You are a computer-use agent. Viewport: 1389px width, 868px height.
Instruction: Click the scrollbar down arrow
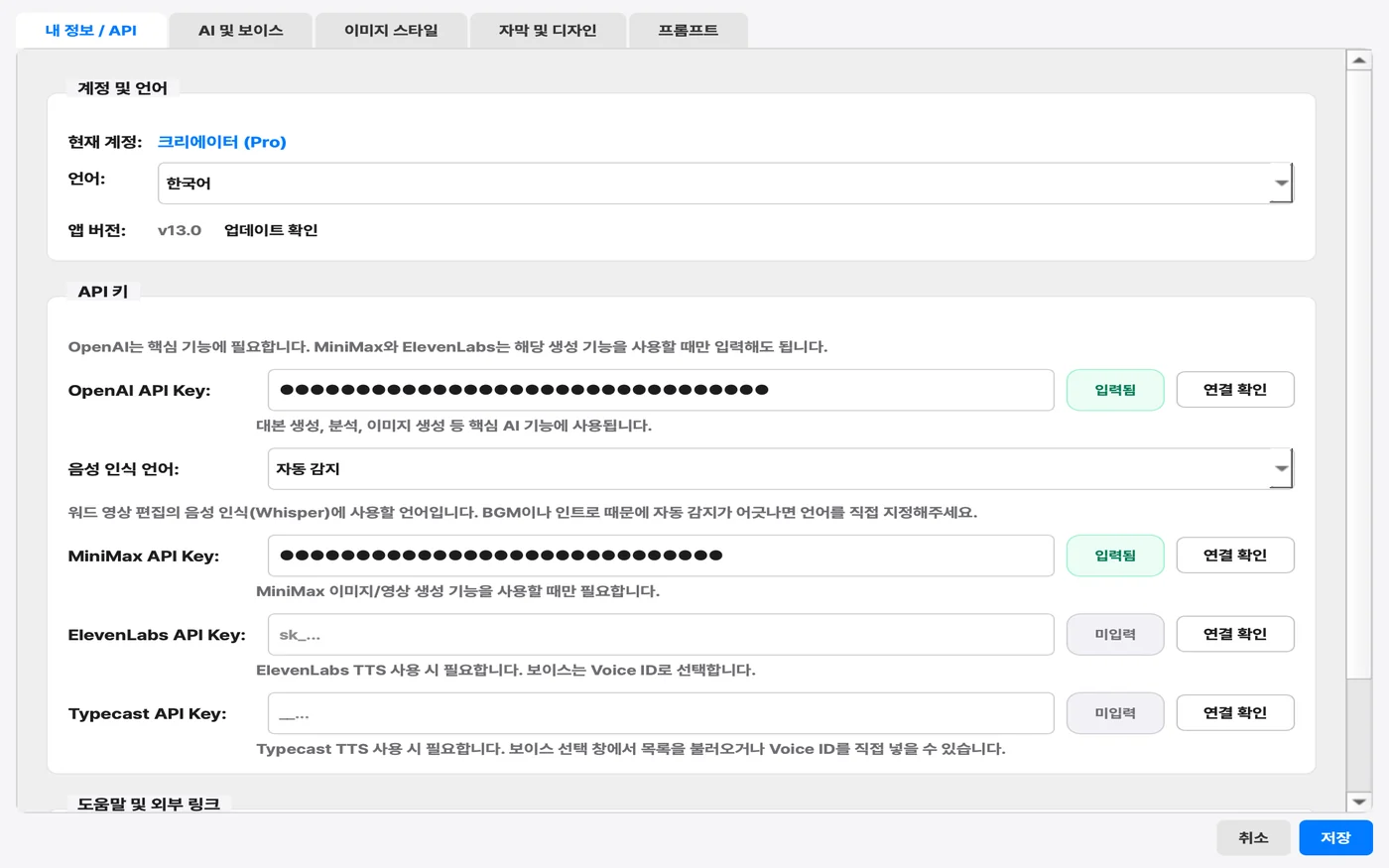click(1359, 802)
